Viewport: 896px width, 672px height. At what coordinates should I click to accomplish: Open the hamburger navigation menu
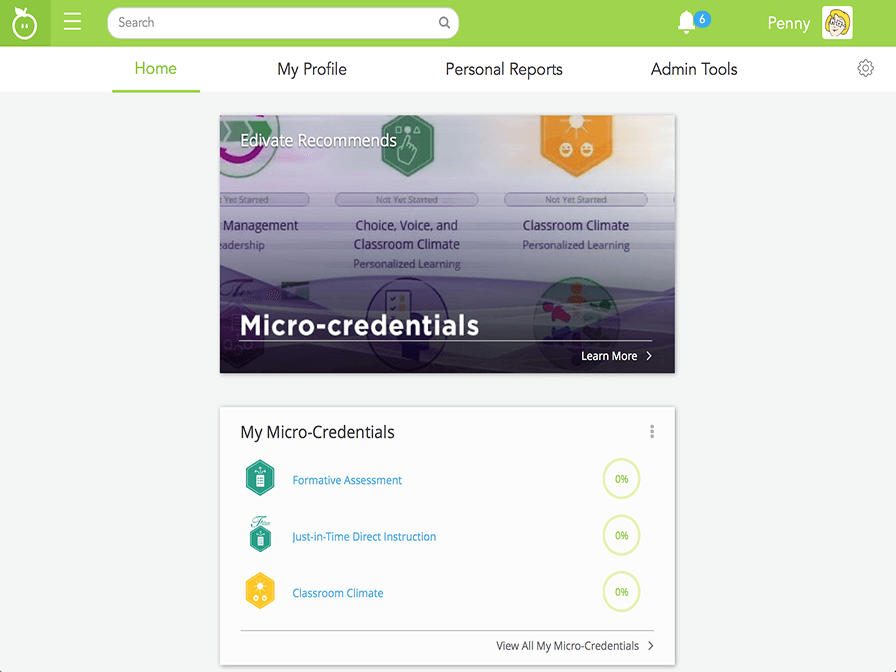point(73,22)
